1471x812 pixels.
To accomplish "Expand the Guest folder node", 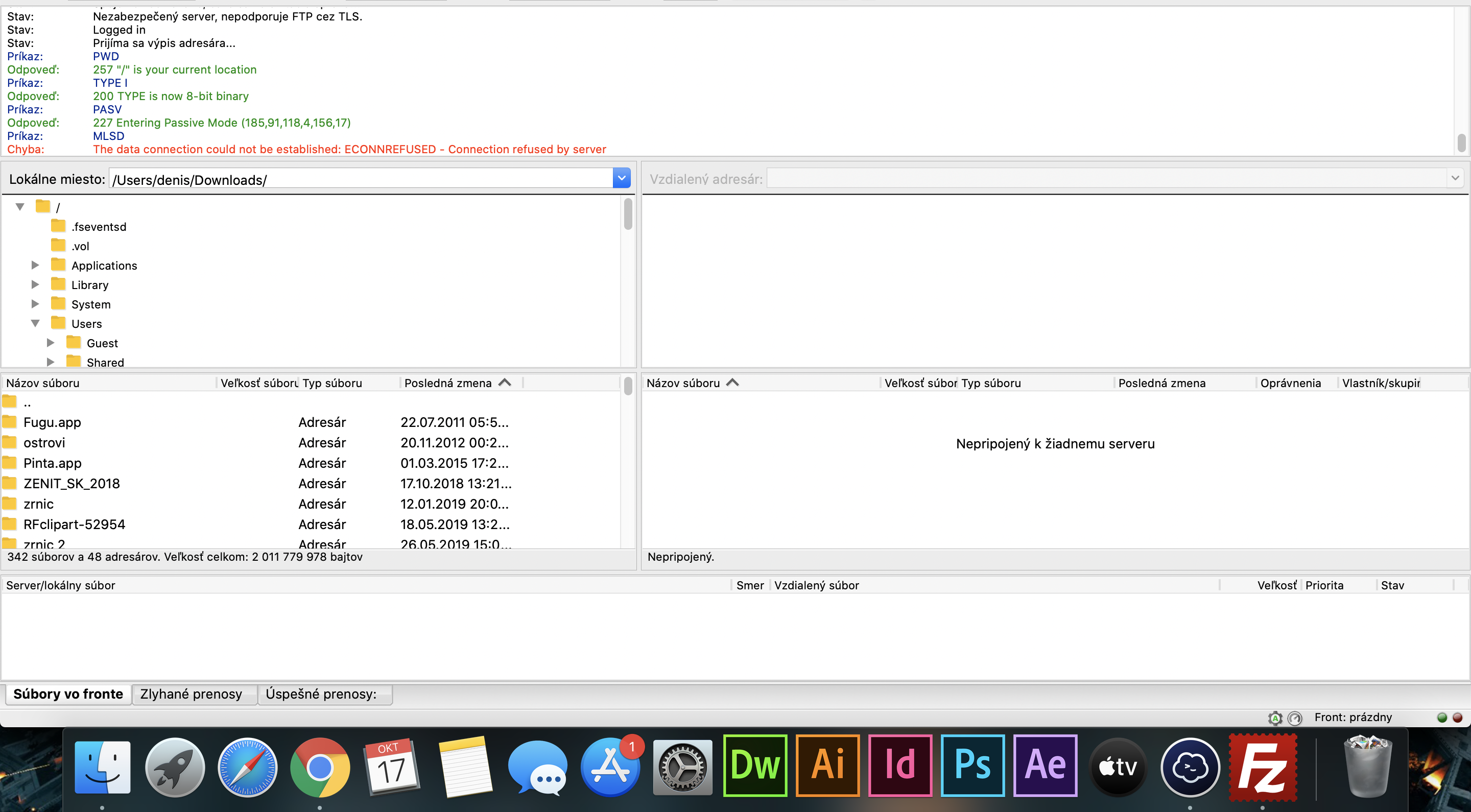I will [x=50, y=343].
